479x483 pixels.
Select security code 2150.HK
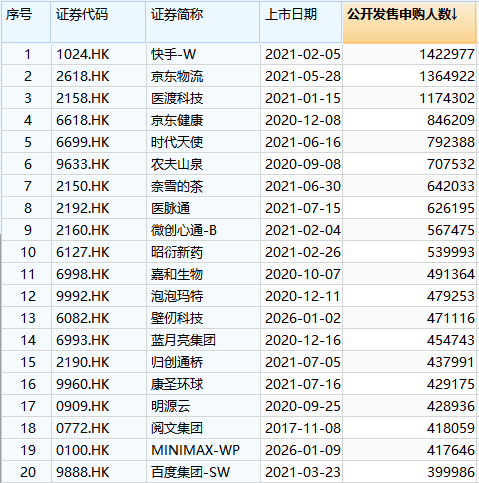pyautogui.click(x=99, y=186)
